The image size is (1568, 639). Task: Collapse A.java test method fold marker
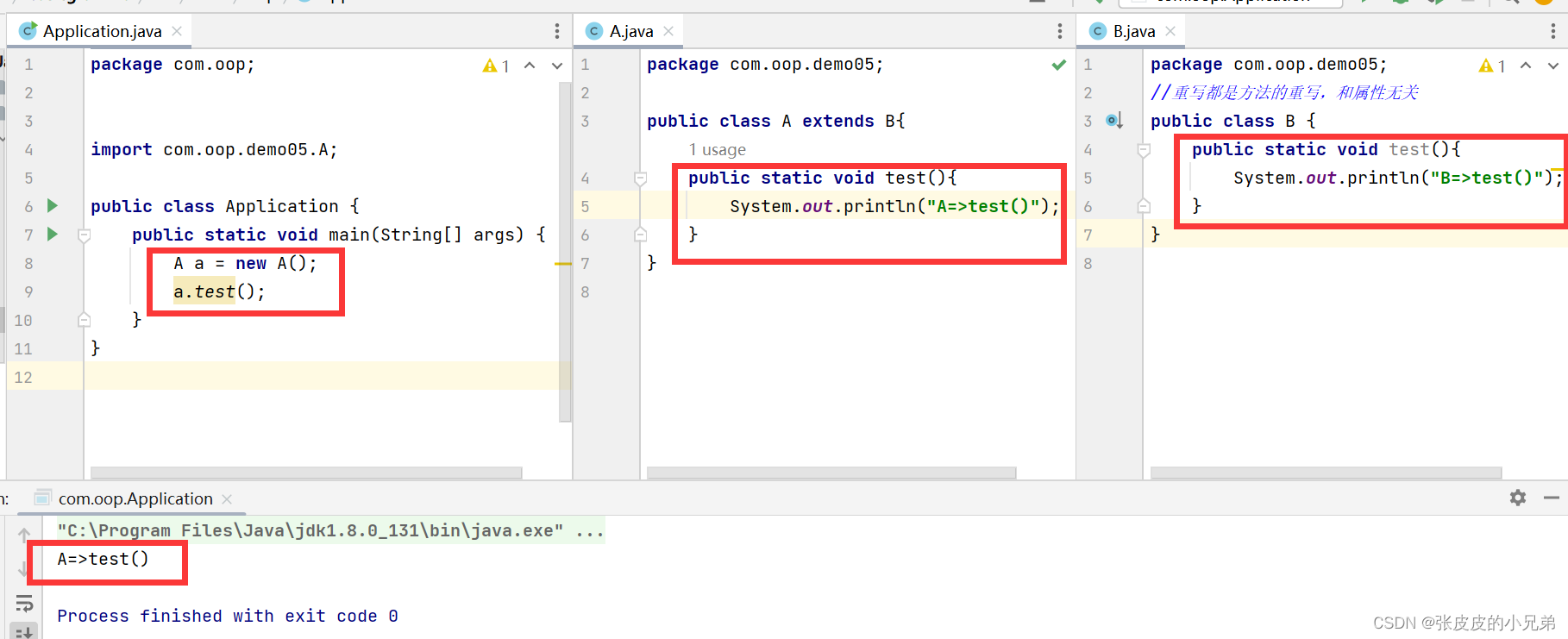click(641, 179)
